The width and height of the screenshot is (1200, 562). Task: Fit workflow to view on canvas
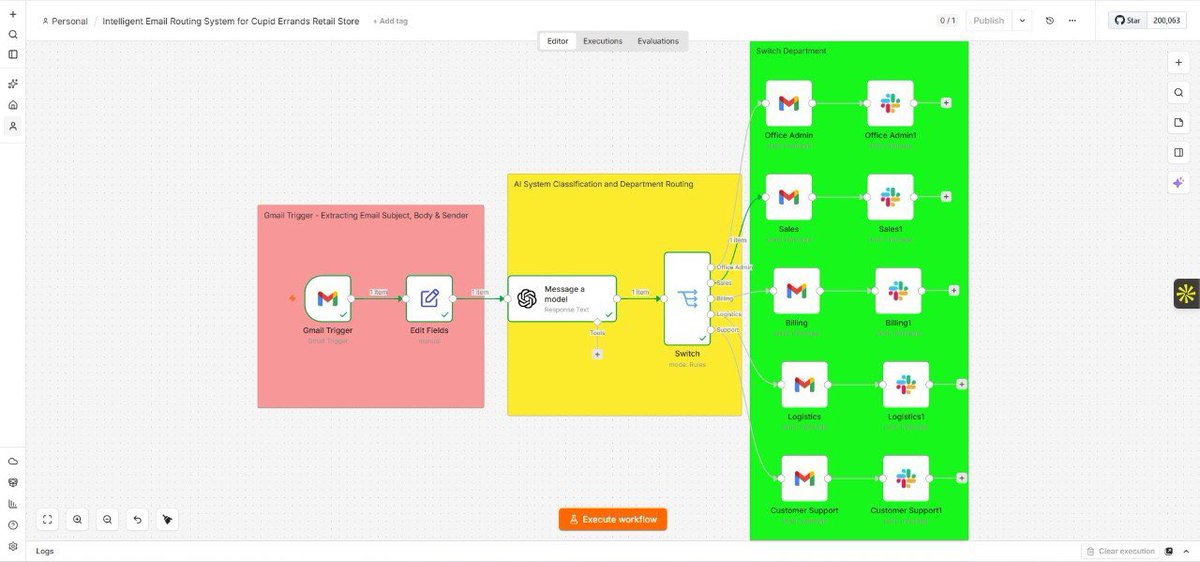click(x=47, y=519)
